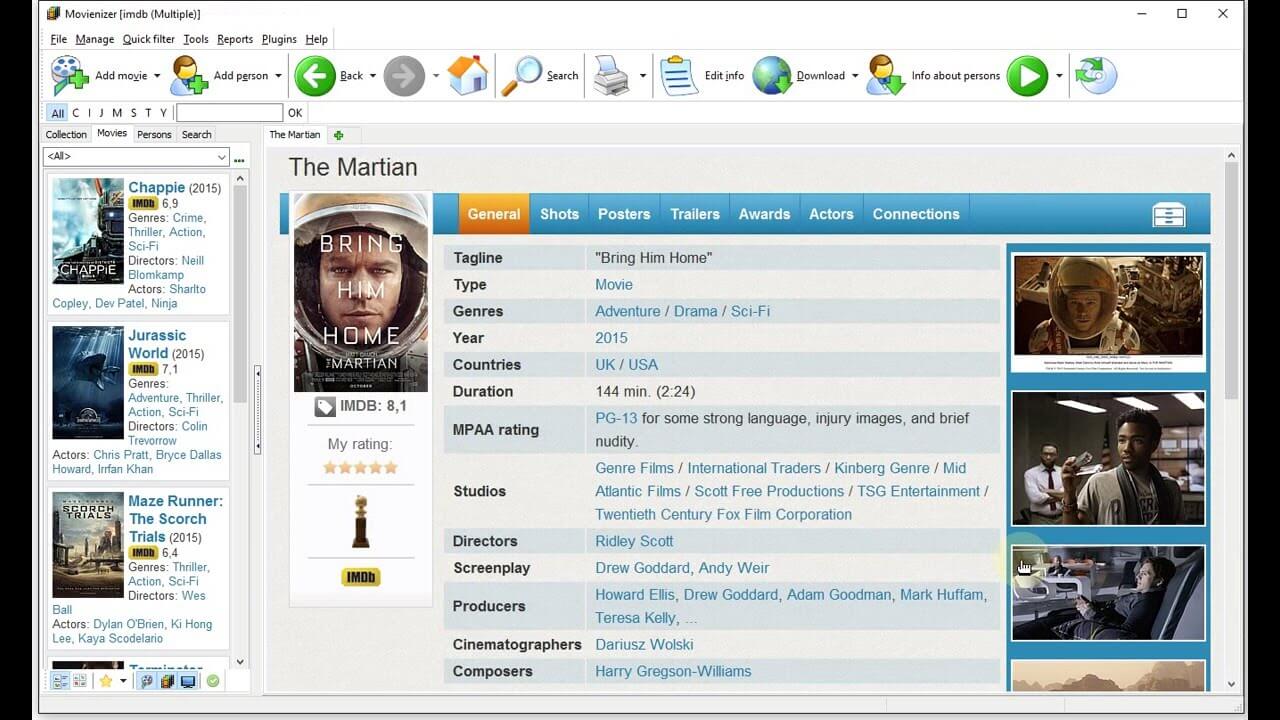
Task: Filter movies by letter M
Action: [117, 113]
